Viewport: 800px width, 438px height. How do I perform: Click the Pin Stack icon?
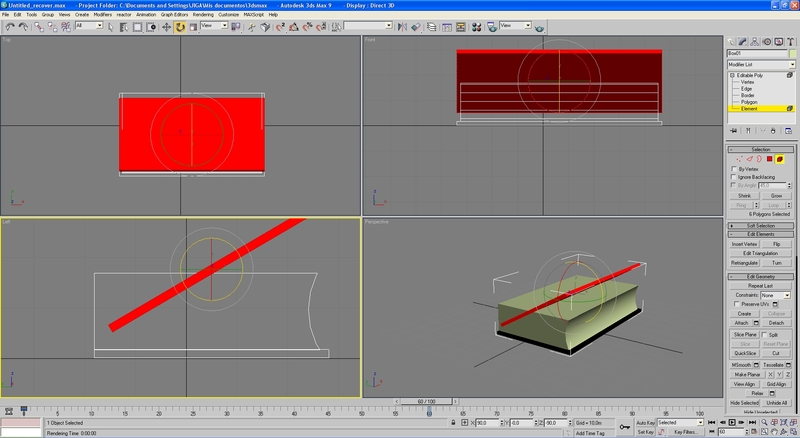734,131
